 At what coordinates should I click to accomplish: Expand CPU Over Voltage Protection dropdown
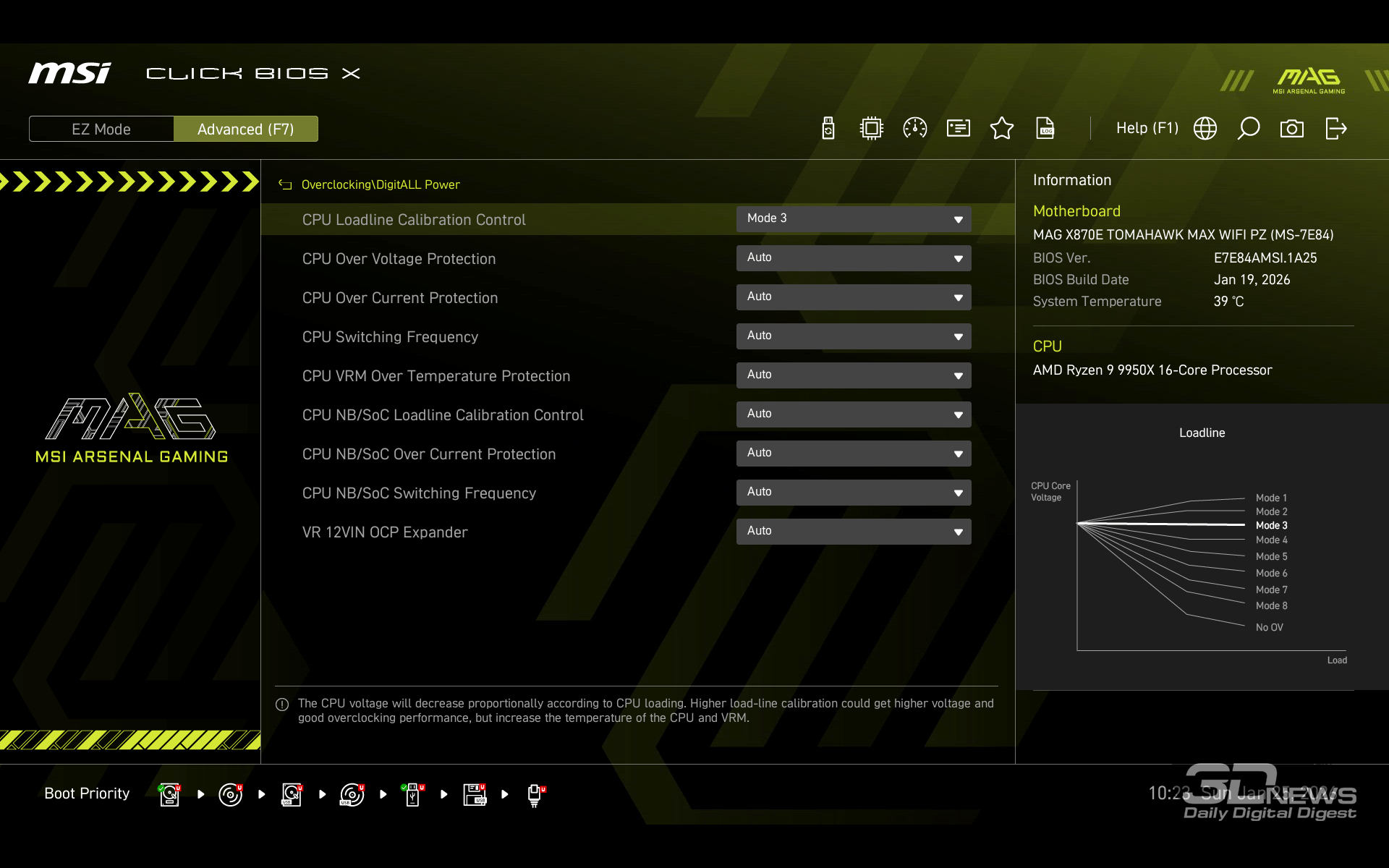click(854, 258)
